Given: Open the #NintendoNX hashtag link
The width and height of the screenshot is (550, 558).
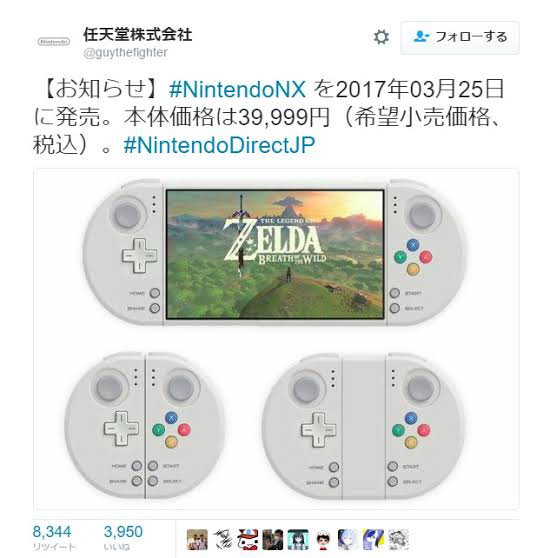Looking at the screenshot, I should 237,89.
